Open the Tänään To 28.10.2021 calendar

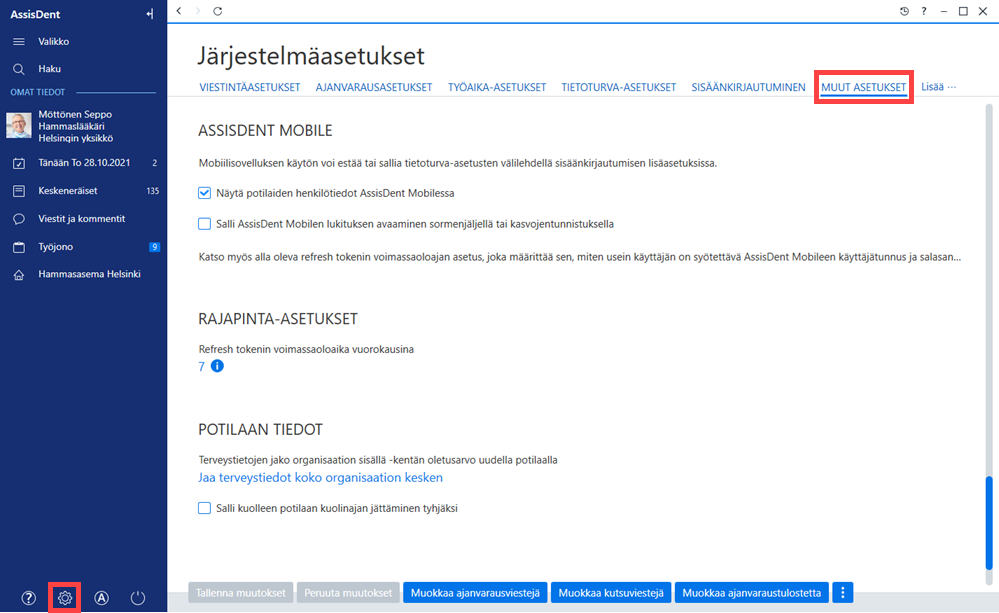pyautogui.click(x=83, y=162)
